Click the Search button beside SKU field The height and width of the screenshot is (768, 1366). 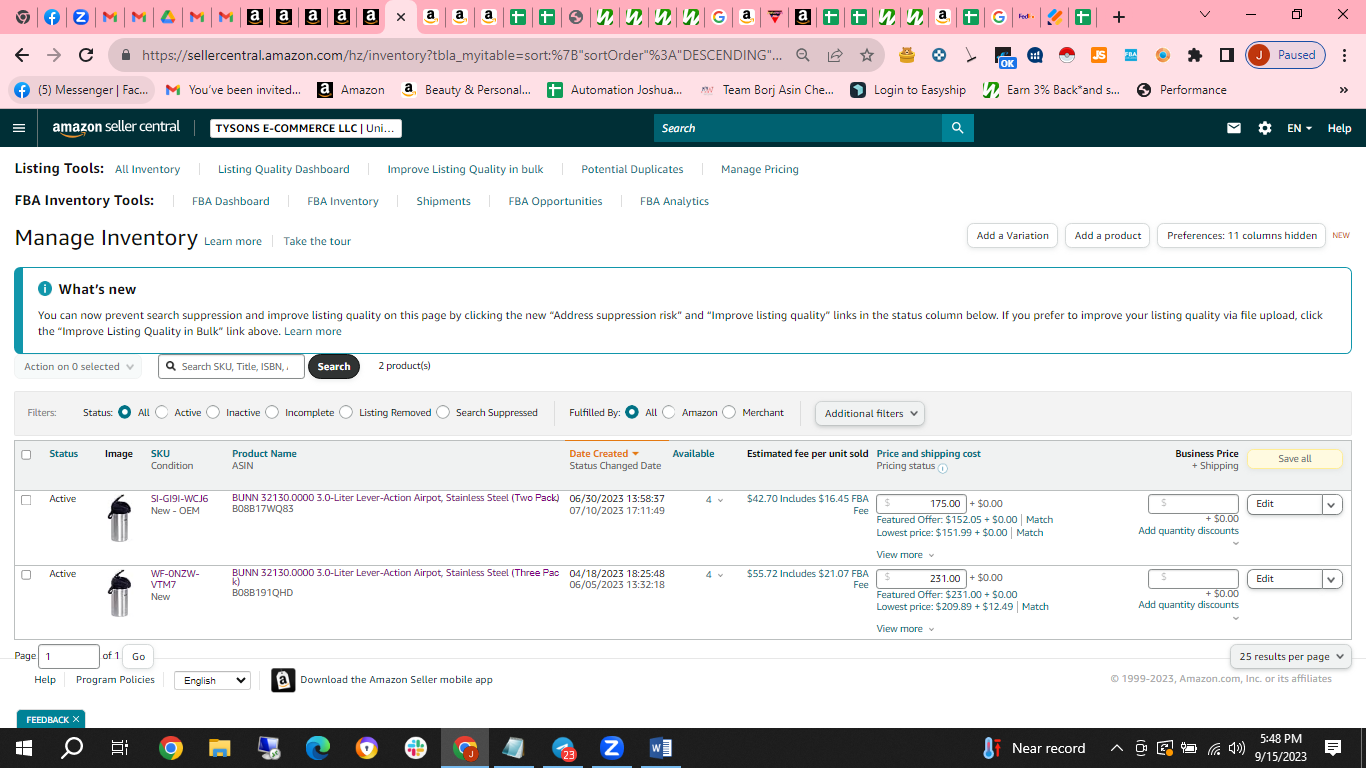(334, 367)
